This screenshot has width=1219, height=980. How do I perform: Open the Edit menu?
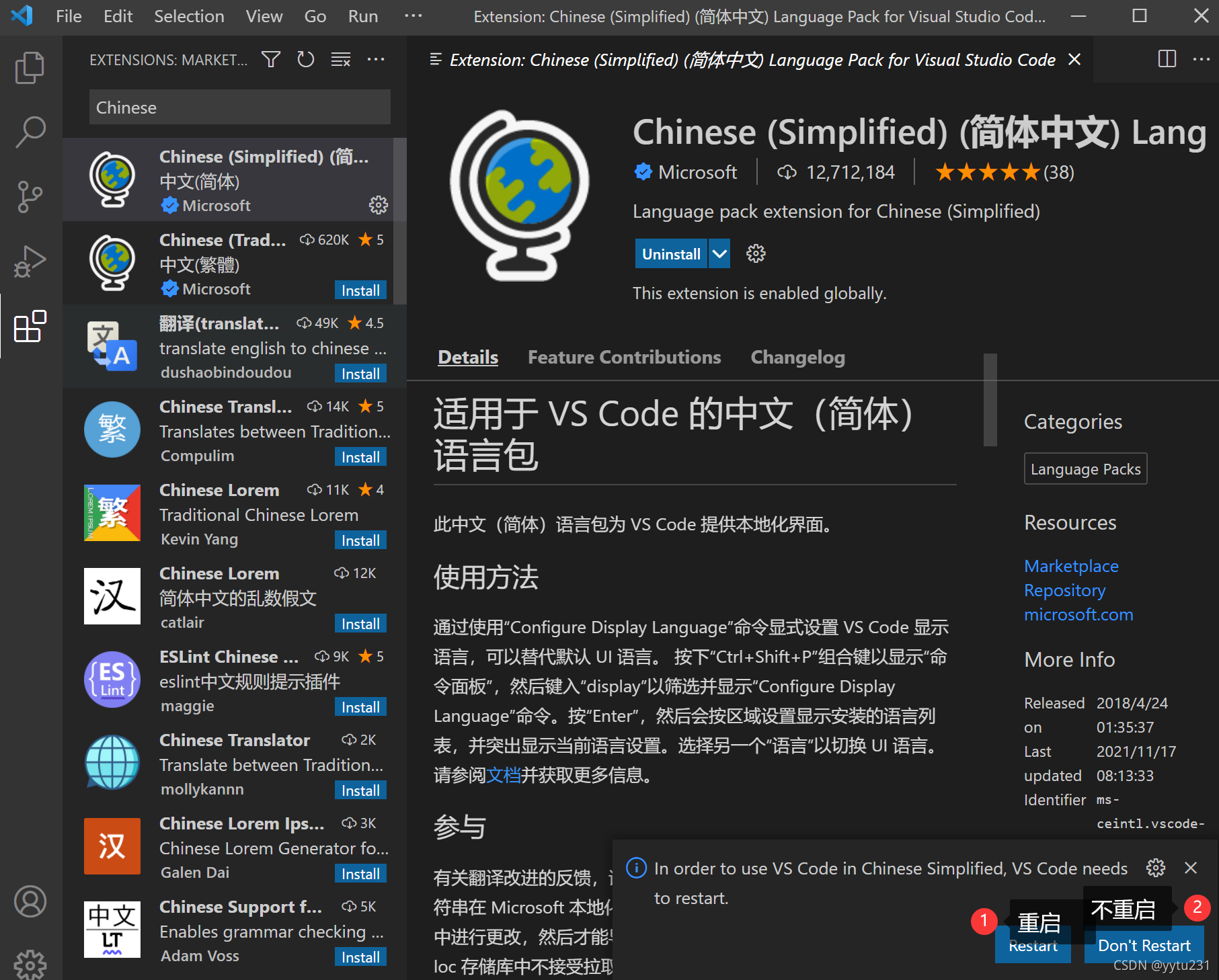[118, 16]
